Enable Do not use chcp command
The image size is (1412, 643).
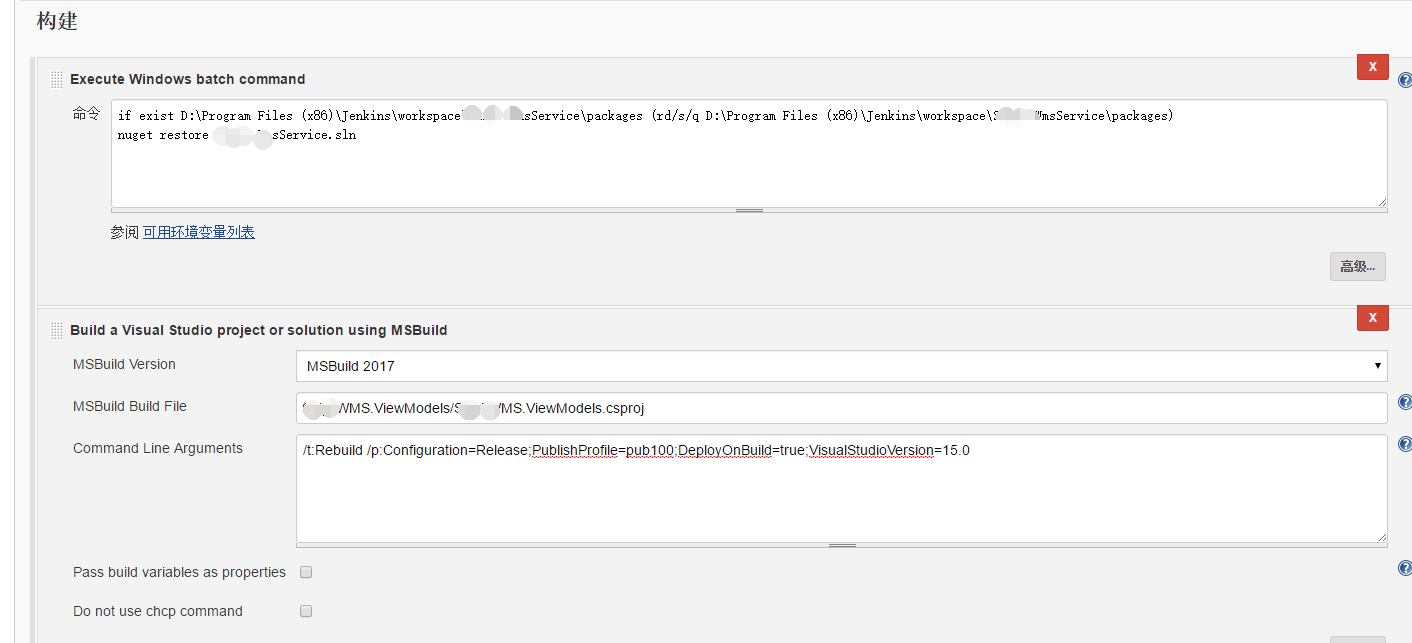(307, 611)
